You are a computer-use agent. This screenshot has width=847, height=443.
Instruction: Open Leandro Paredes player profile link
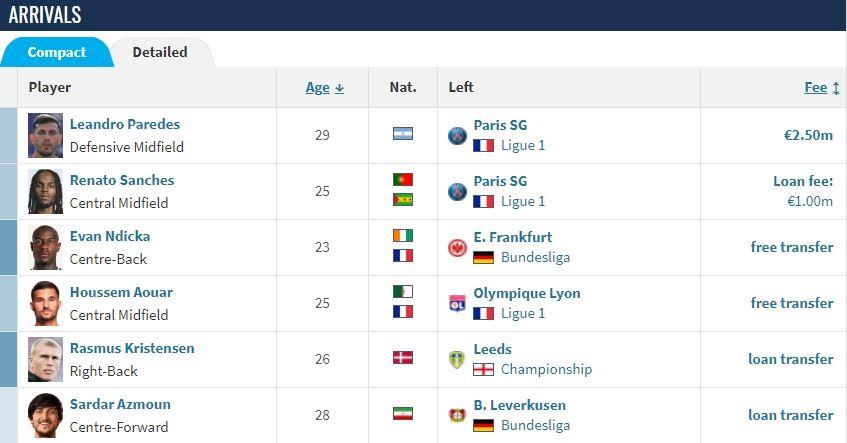[x=125, y=124]
